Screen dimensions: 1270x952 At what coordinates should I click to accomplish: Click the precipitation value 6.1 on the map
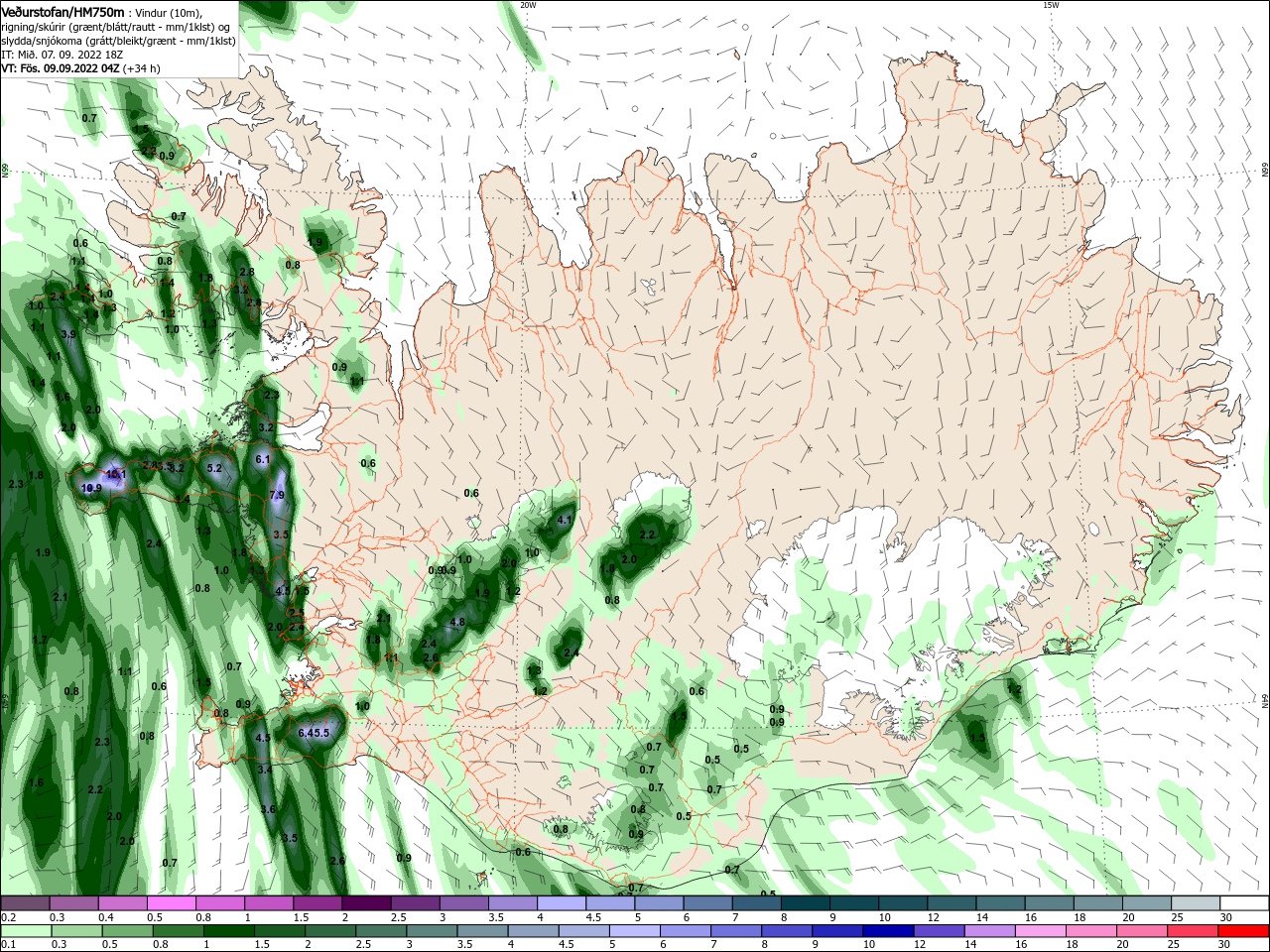(263, 459)
